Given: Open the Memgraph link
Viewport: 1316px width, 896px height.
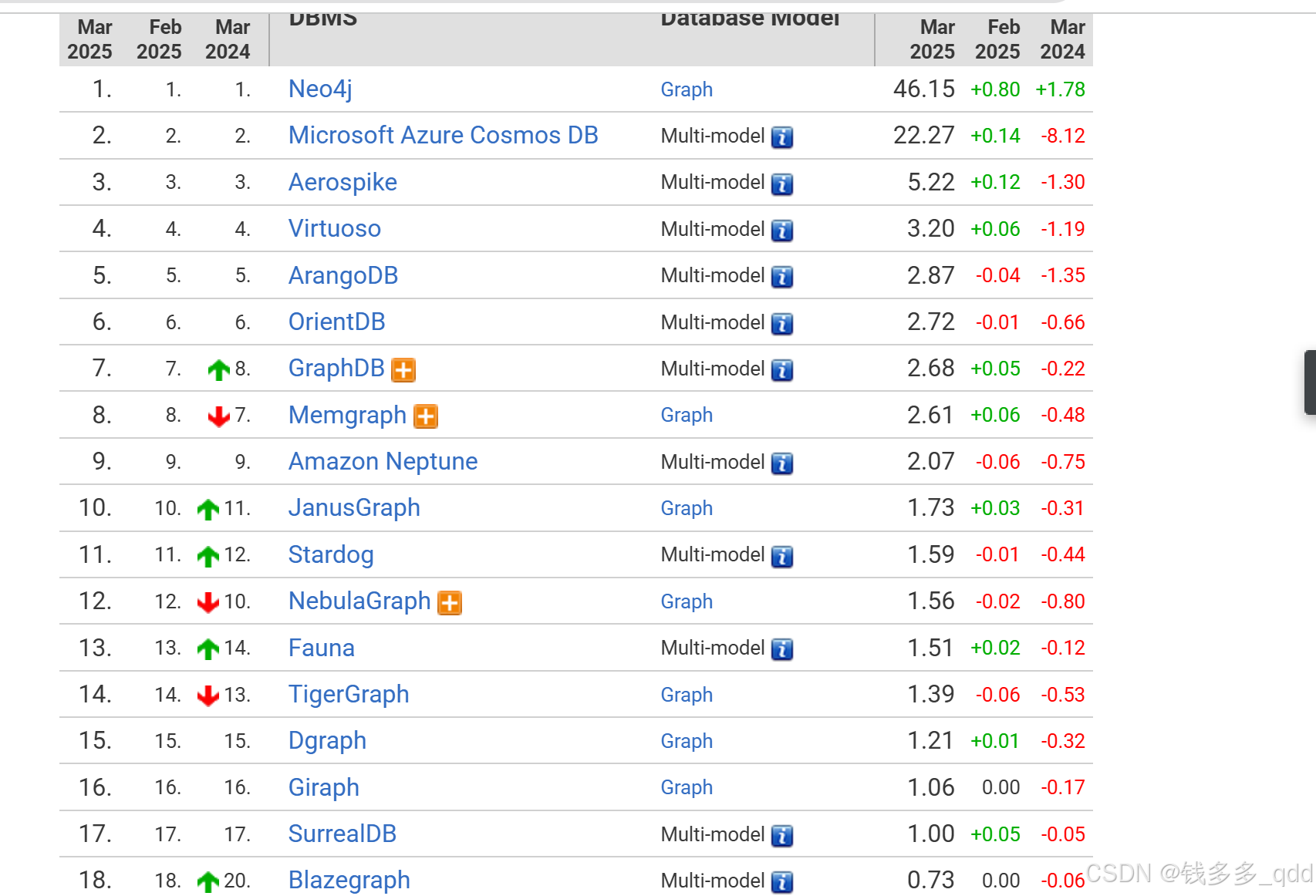Looking at the screenshot, I should click(x=347, y=416).
